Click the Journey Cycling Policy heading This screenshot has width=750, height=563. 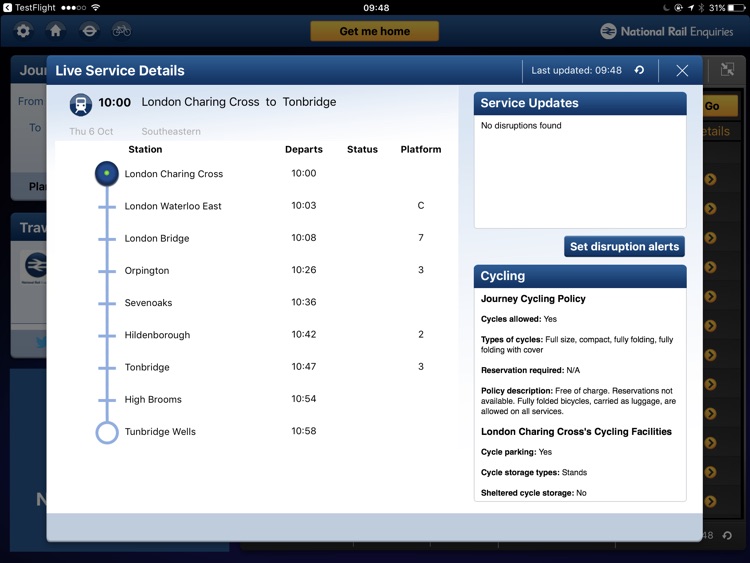tap(533, 298)
